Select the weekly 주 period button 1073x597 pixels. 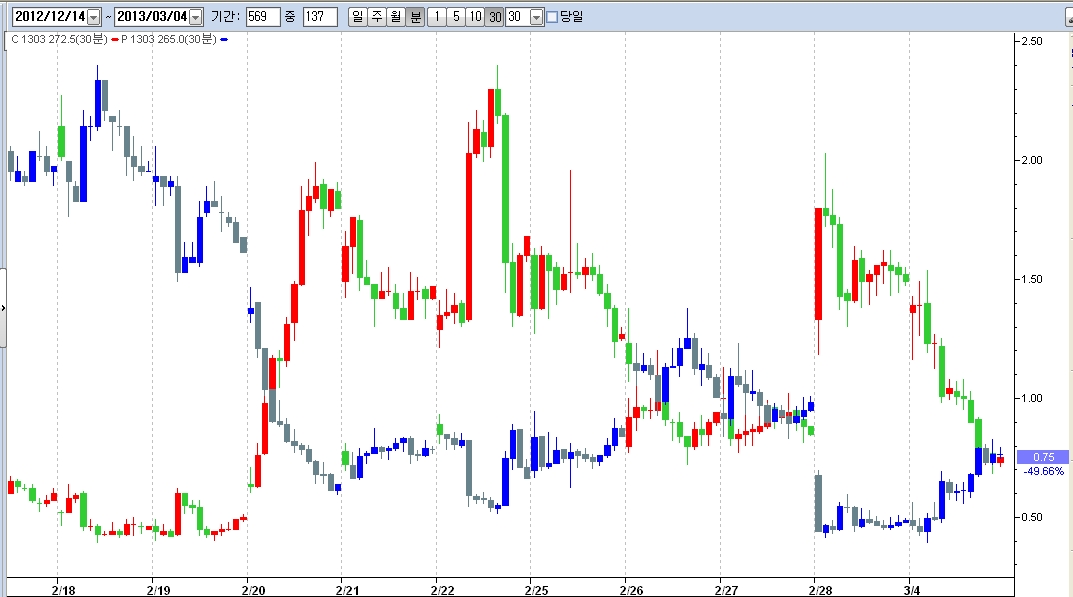coord(376,17)
